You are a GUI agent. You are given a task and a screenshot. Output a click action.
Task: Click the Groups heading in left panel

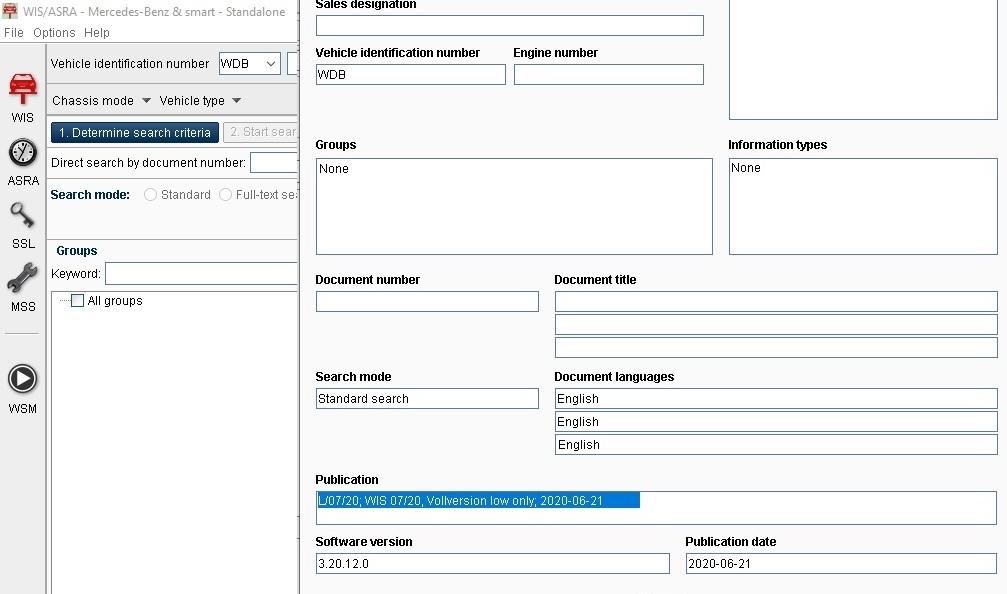[x=76, y=250]
